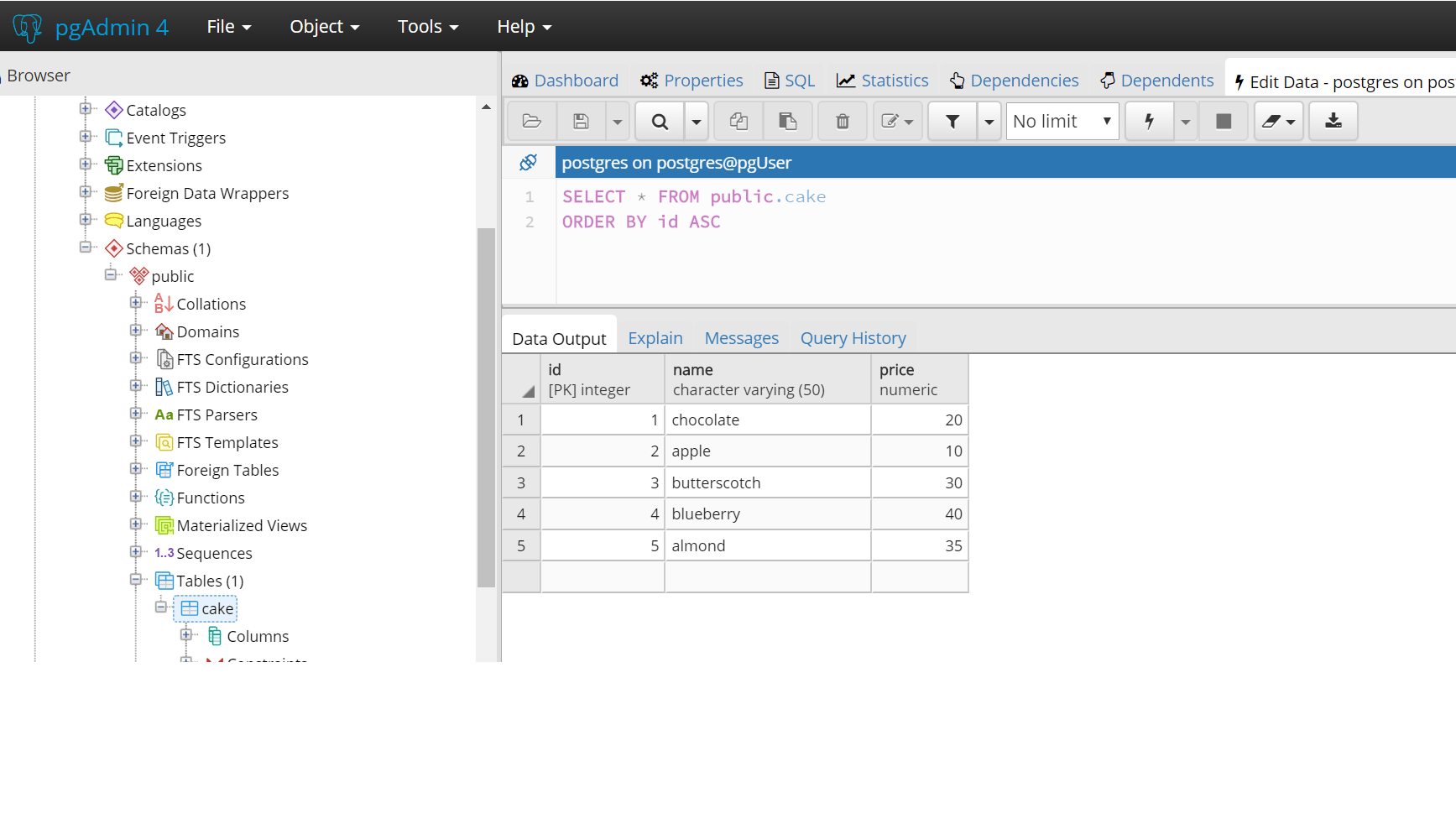Open the No limit rows dropdown
The width and height of the screenshot is (1456, 829).
click(1062, 122)
